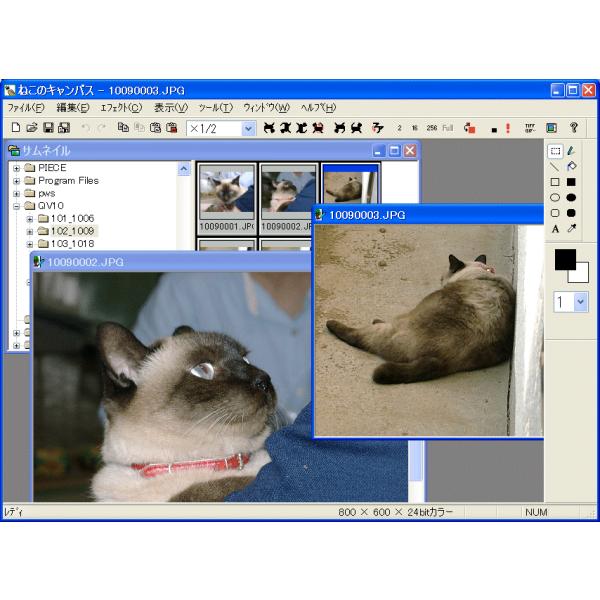
Task: Select the filled ellipse tool
Action: click(x=571, y=197)
